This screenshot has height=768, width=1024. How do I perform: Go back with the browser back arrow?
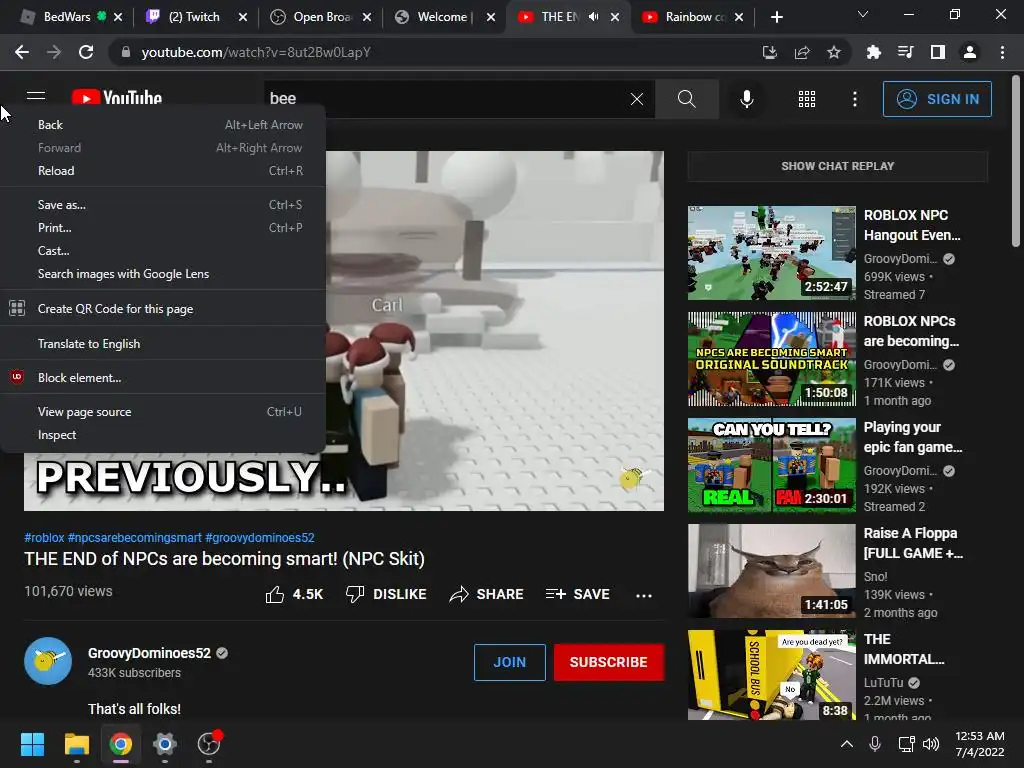point(22,52)
